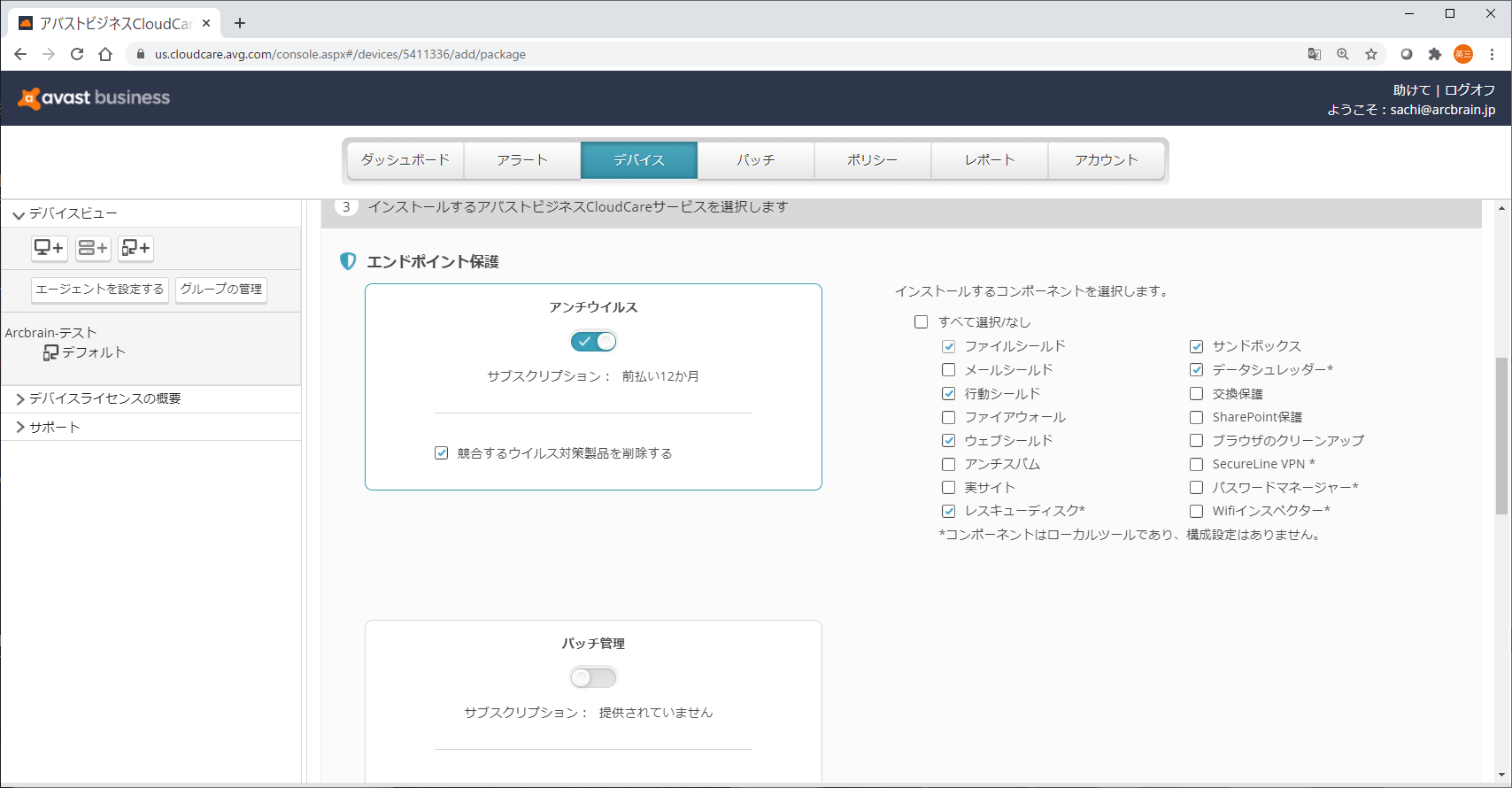Open the browser home page

[x=105, y=54]
